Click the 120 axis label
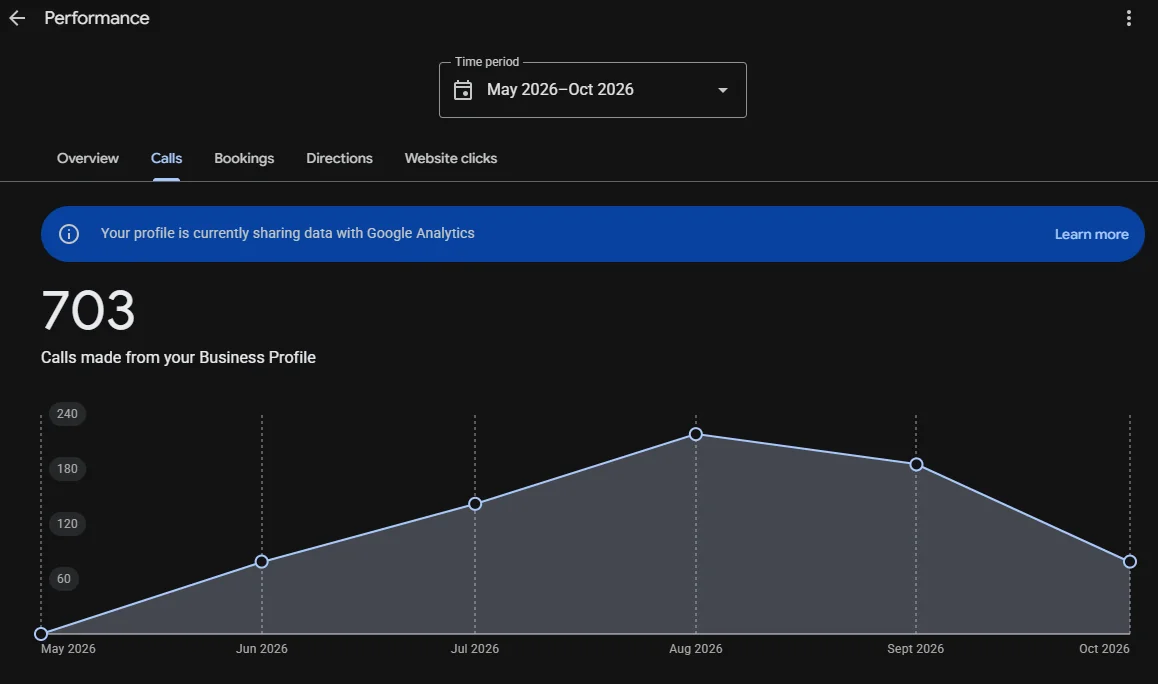The width and height of the screenshot is (1158, 684). [67, 524]
